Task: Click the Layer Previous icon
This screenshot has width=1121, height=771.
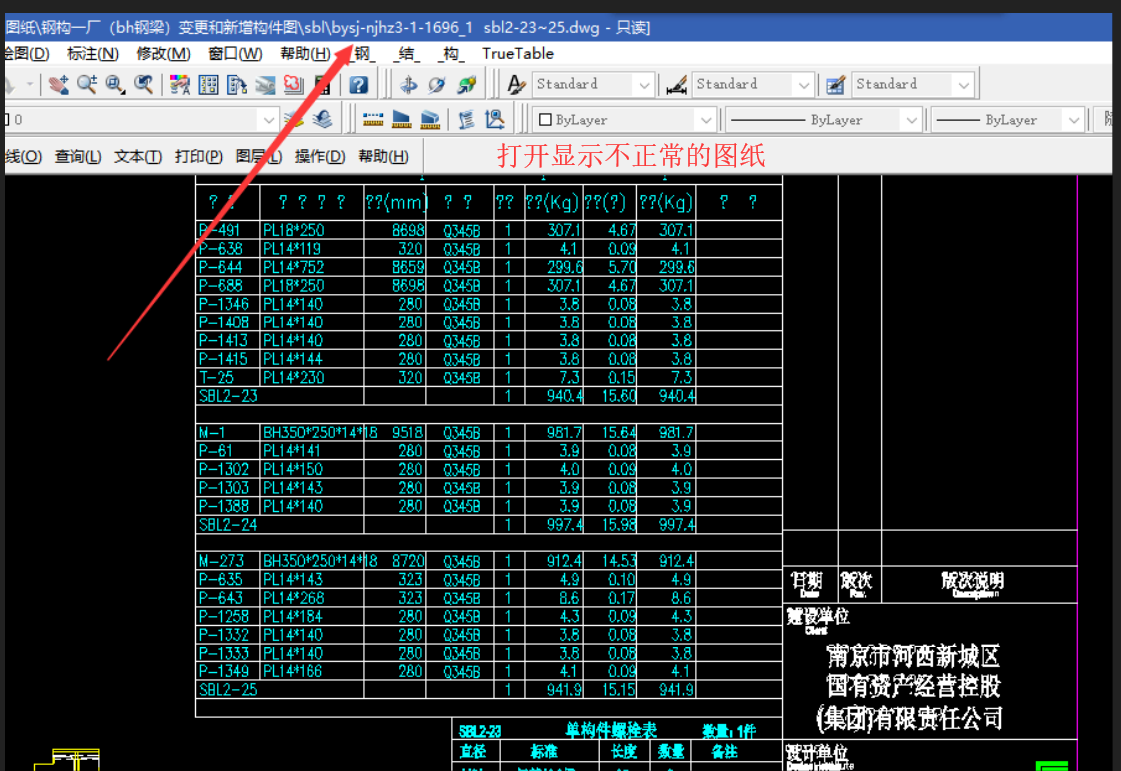Action: 322,119
